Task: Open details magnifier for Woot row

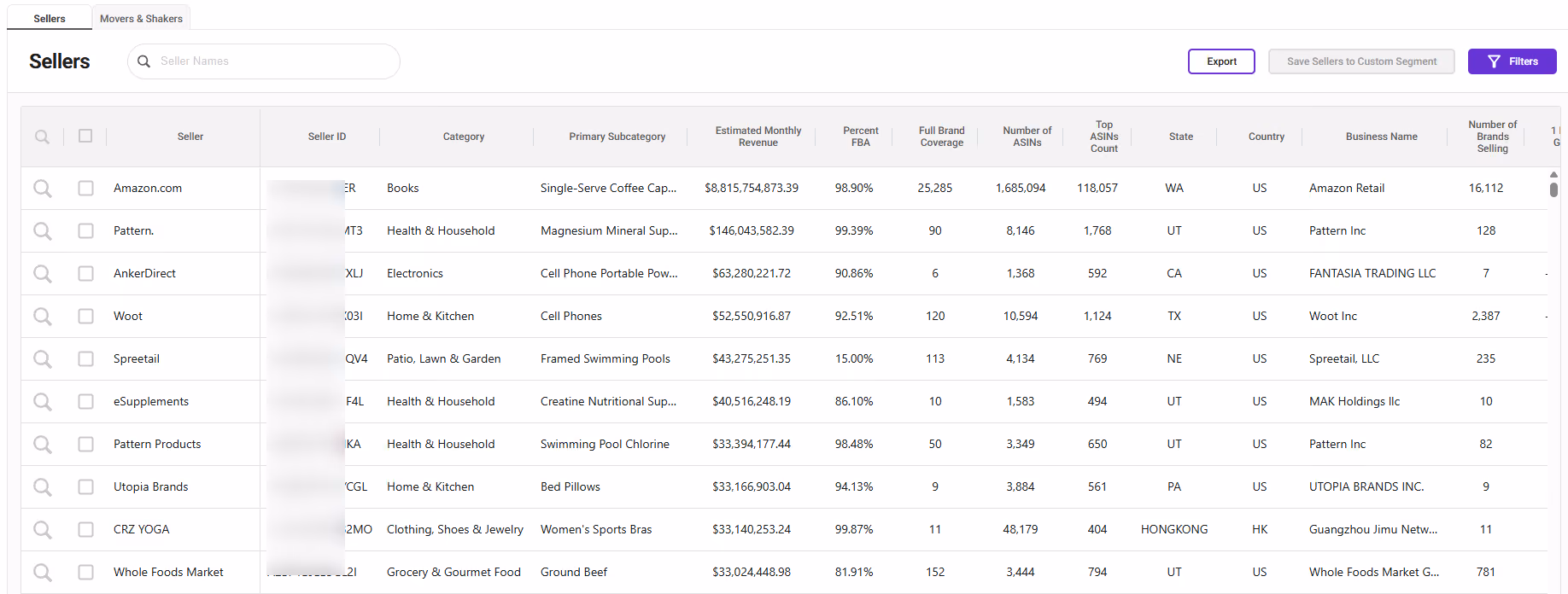Action: [x=42, y=317]
